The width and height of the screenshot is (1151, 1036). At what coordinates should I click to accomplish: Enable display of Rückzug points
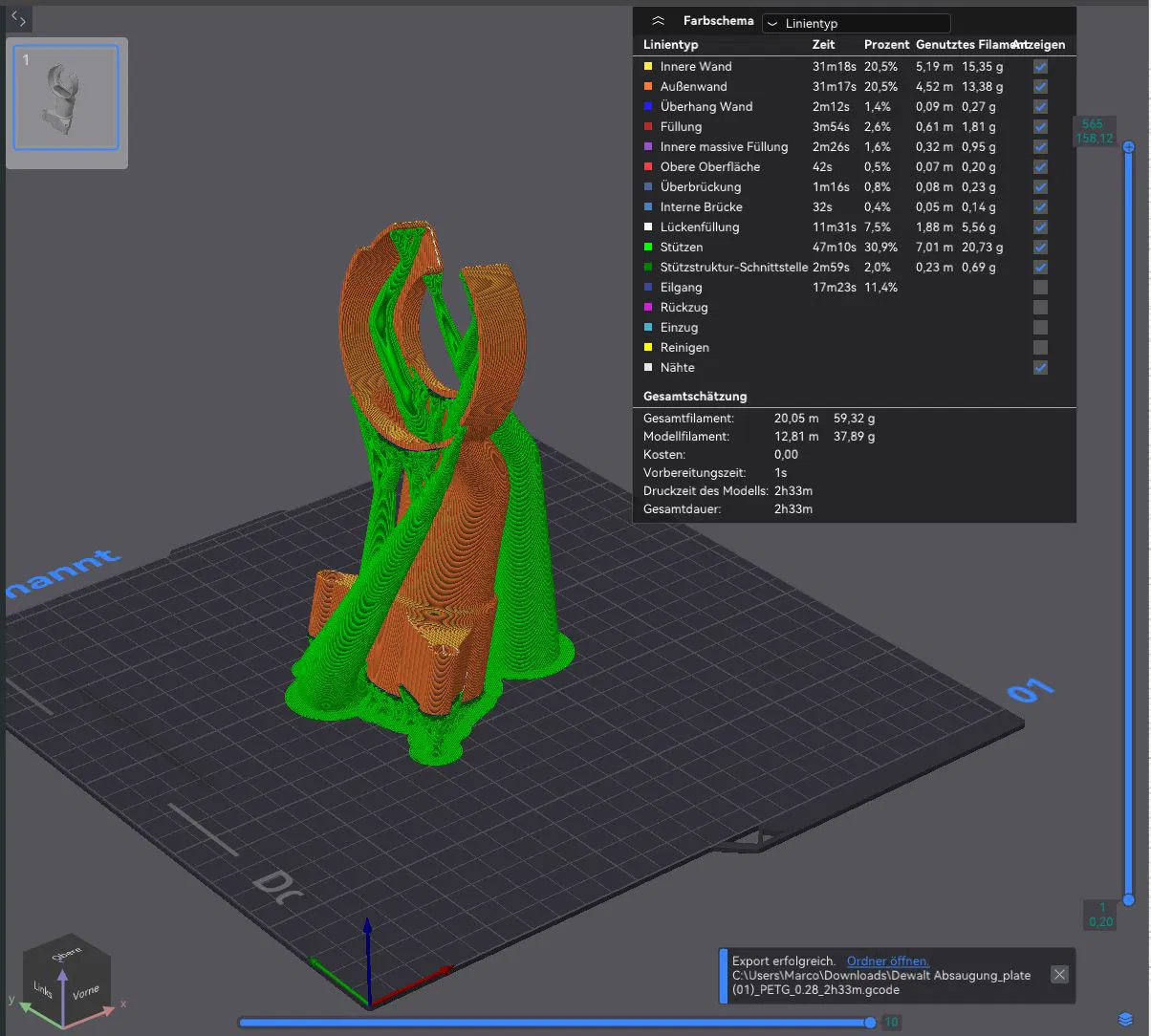[1040, 308]
